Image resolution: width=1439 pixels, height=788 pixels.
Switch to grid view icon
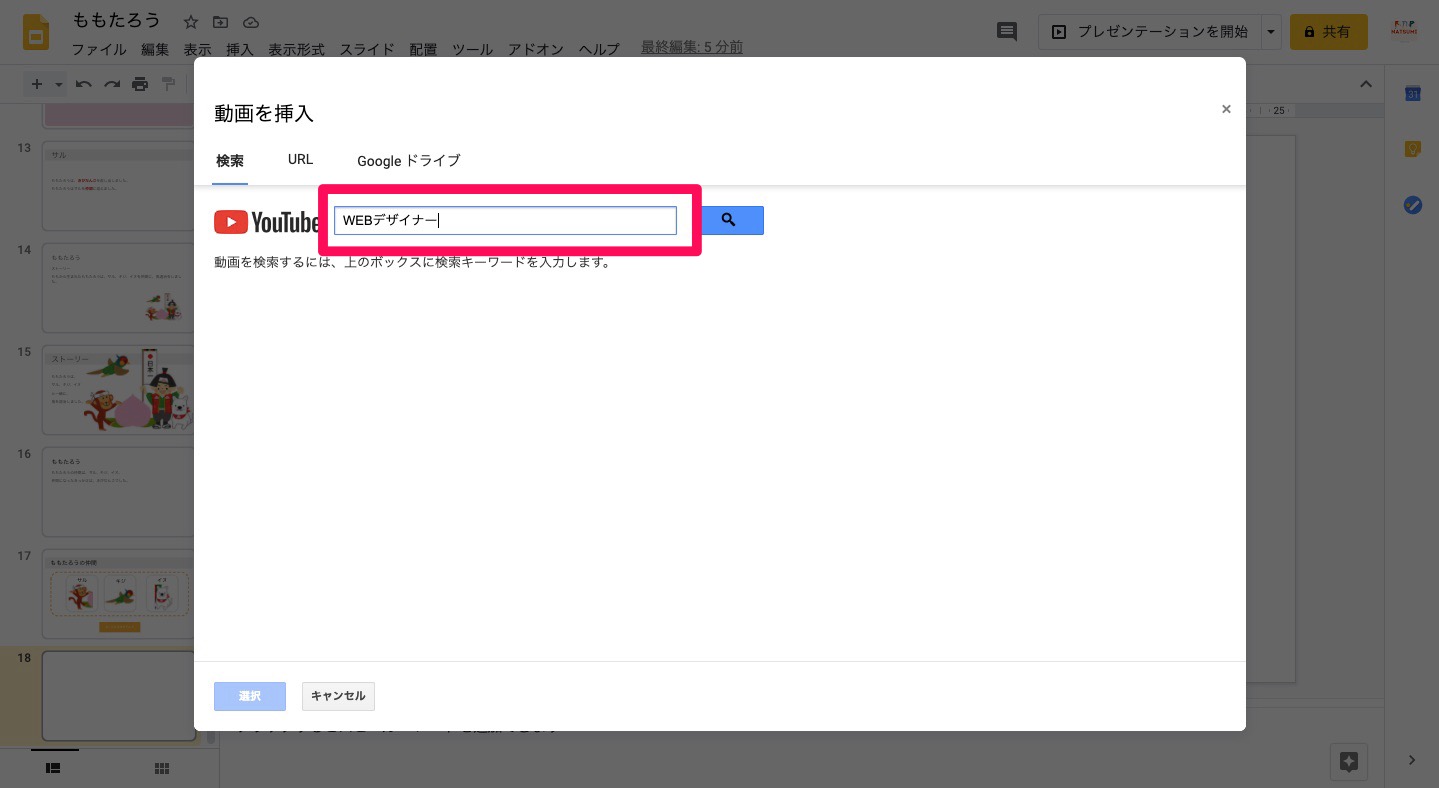[x=162, y=768]
